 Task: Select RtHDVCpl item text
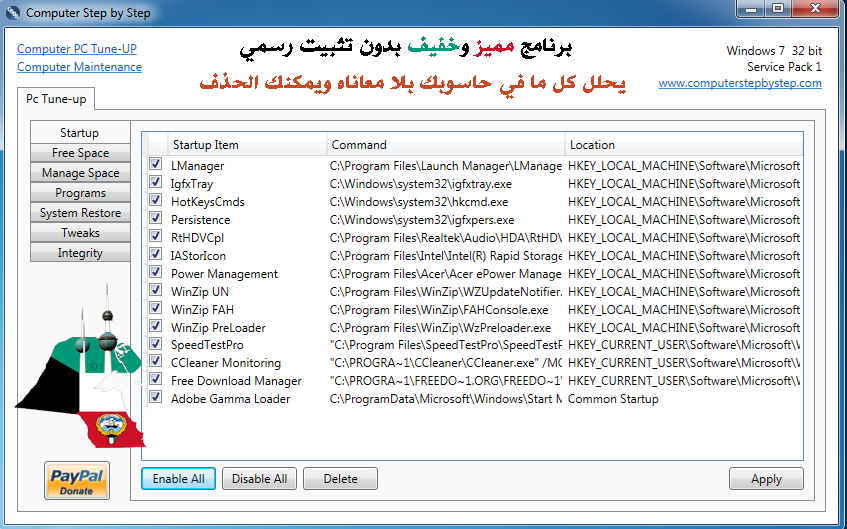[x=197, y=238]
